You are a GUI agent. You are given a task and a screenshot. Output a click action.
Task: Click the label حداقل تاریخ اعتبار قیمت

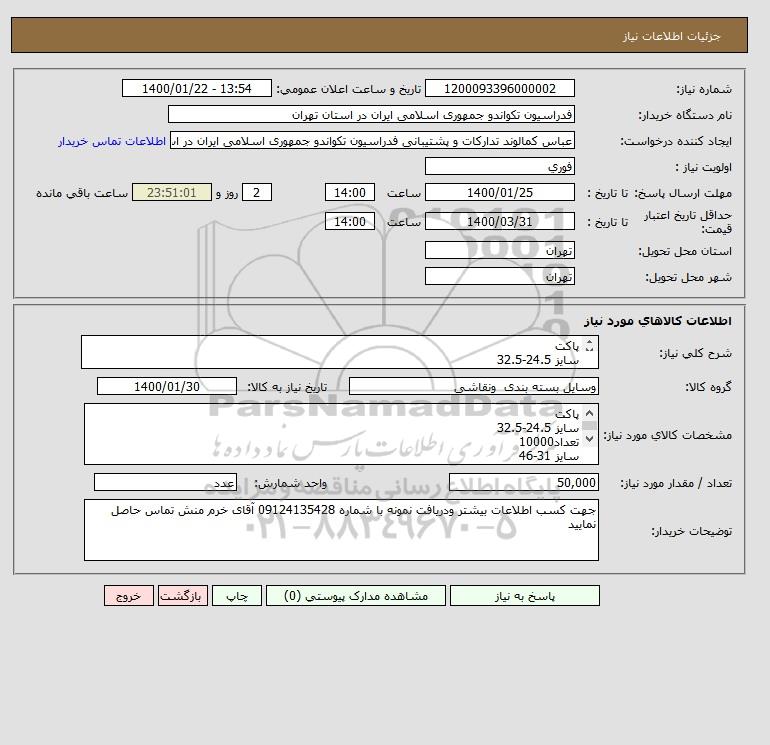688,222
